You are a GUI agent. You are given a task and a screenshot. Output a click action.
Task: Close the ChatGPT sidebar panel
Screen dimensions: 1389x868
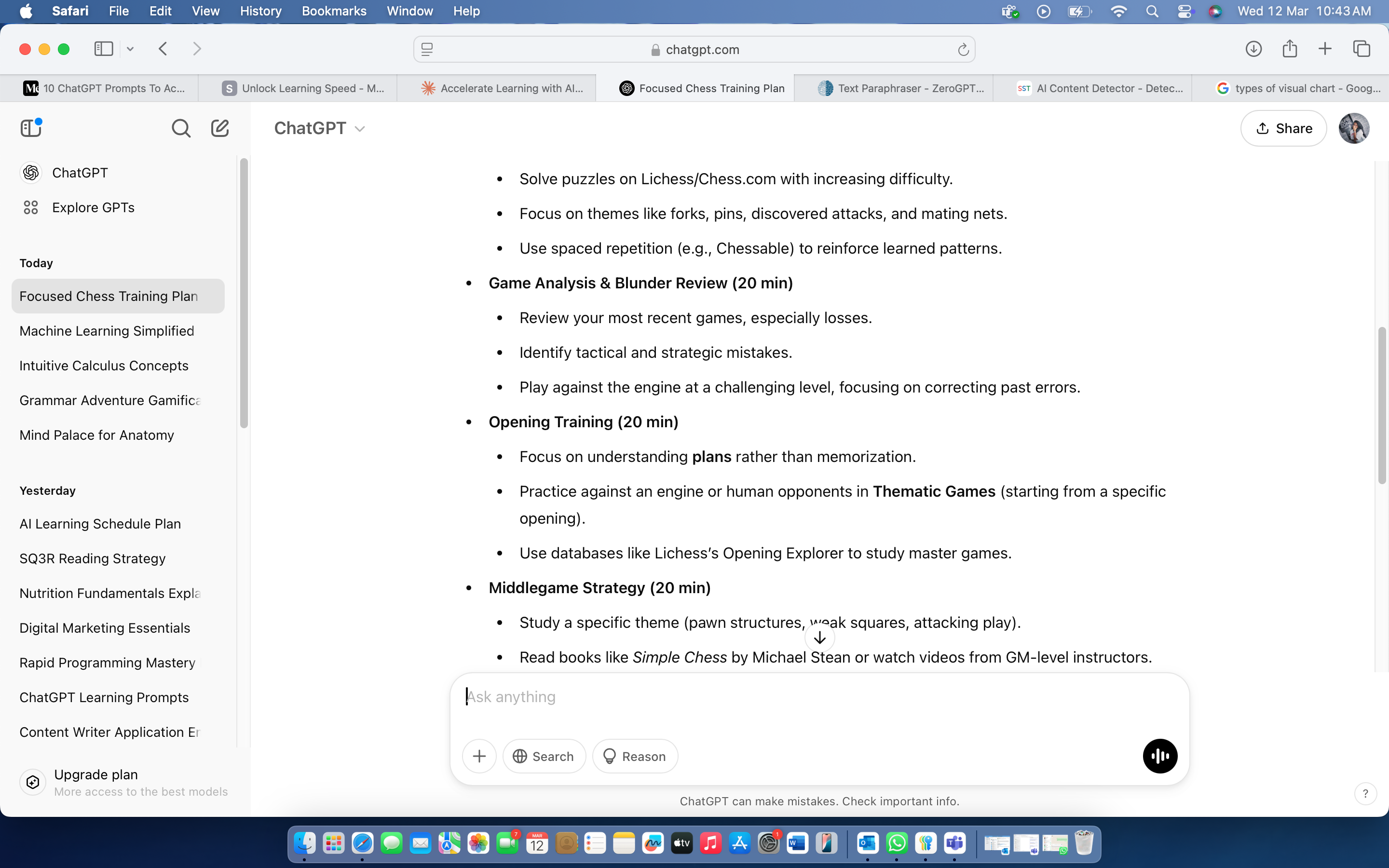(x=31, y=127)
